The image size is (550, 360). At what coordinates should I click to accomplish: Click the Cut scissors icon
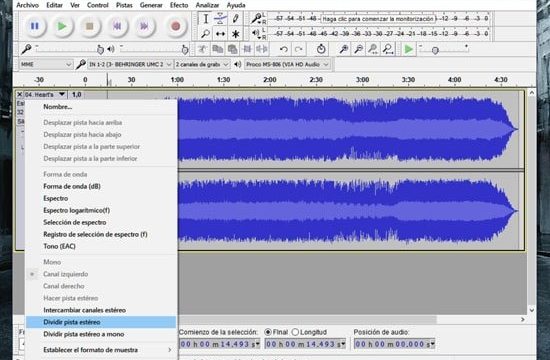click(x=202, y=49)
